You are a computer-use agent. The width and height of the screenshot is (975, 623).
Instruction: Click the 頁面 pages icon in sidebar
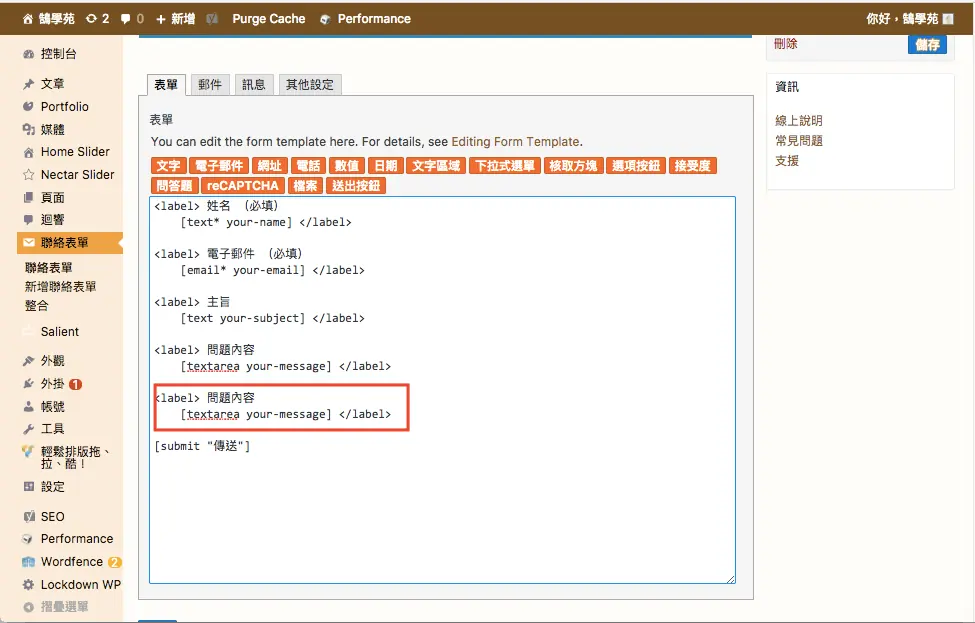tap(29, 198)
